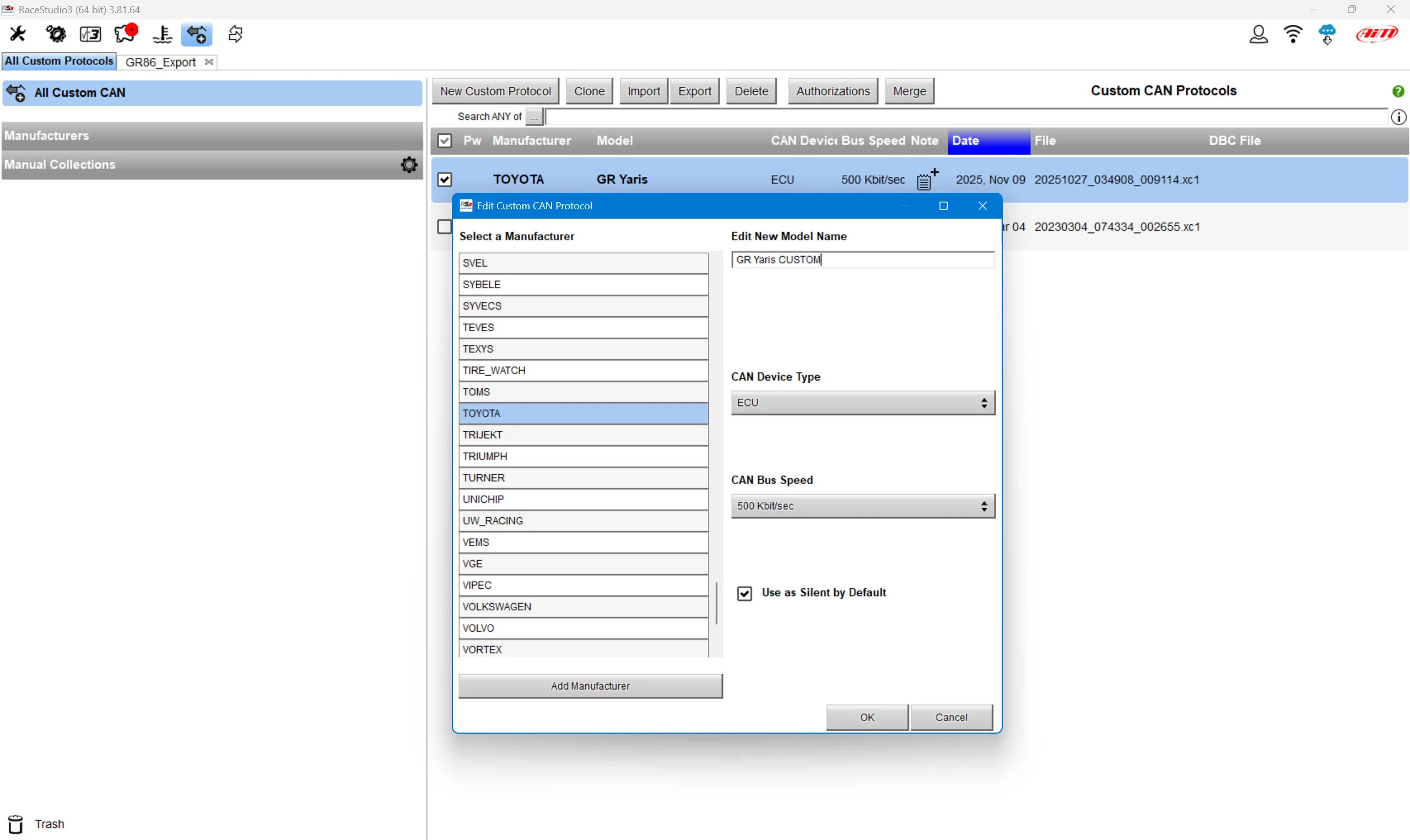Click the cloud download icon

[x=1327, y=34]
